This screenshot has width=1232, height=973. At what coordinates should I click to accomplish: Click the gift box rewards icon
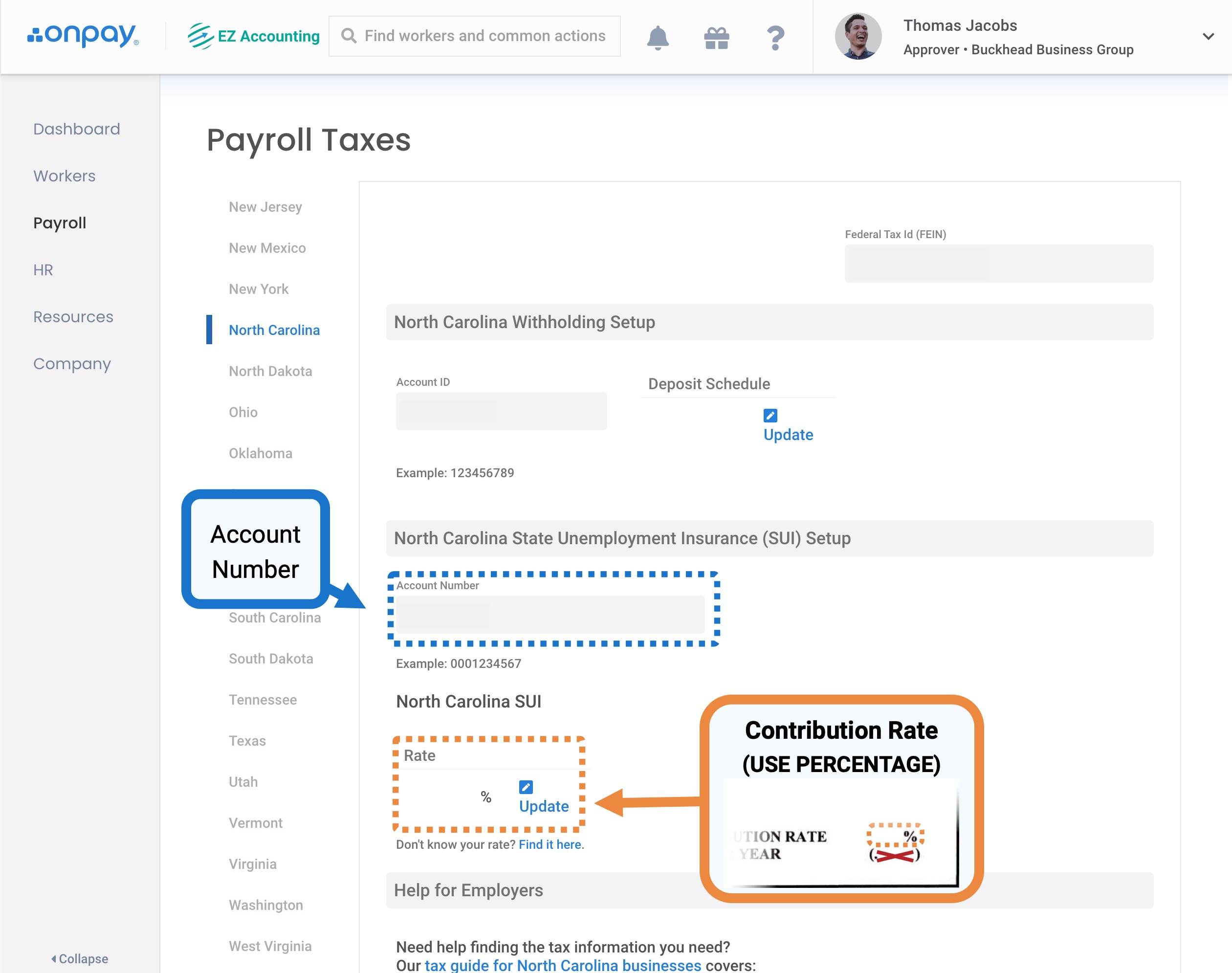pos(716,38)
